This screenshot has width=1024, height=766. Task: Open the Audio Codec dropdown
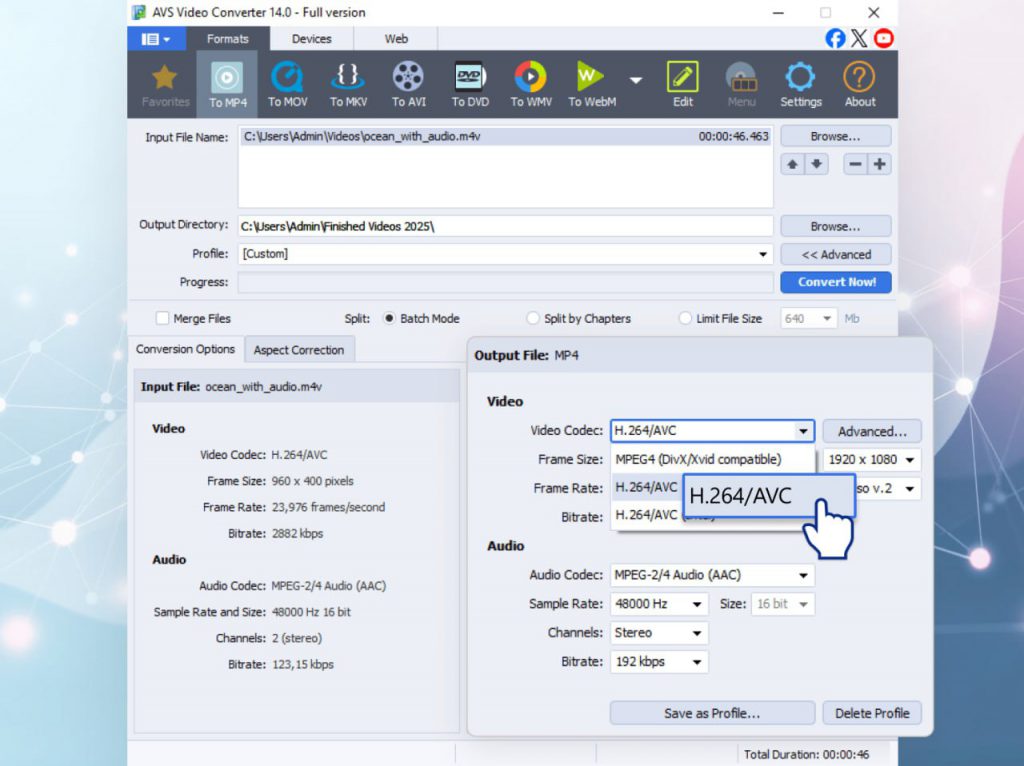click(803, 576)
